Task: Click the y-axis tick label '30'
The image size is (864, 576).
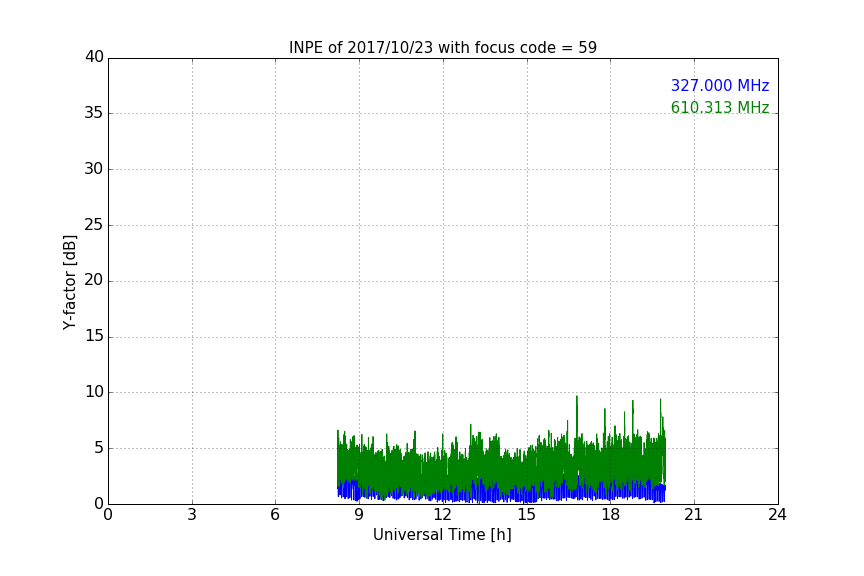Action: [x=94, y=169]
